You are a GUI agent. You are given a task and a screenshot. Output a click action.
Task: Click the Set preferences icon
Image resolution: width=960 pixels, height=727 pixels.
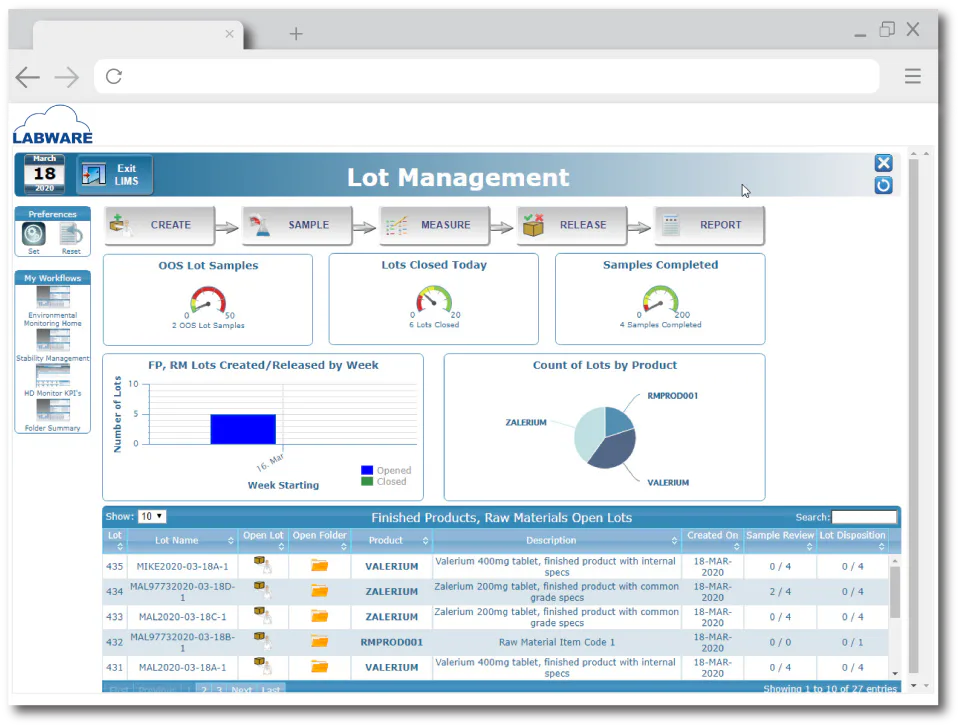pos(33,231)
